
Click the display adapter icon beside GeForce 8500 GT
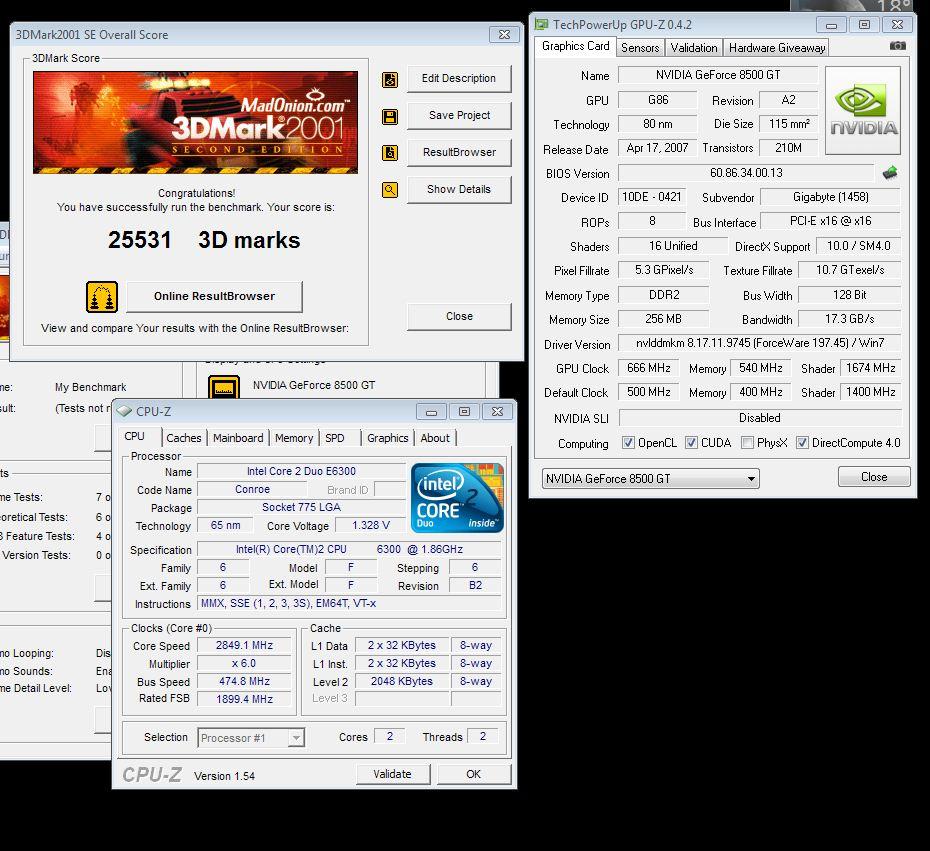224,387
